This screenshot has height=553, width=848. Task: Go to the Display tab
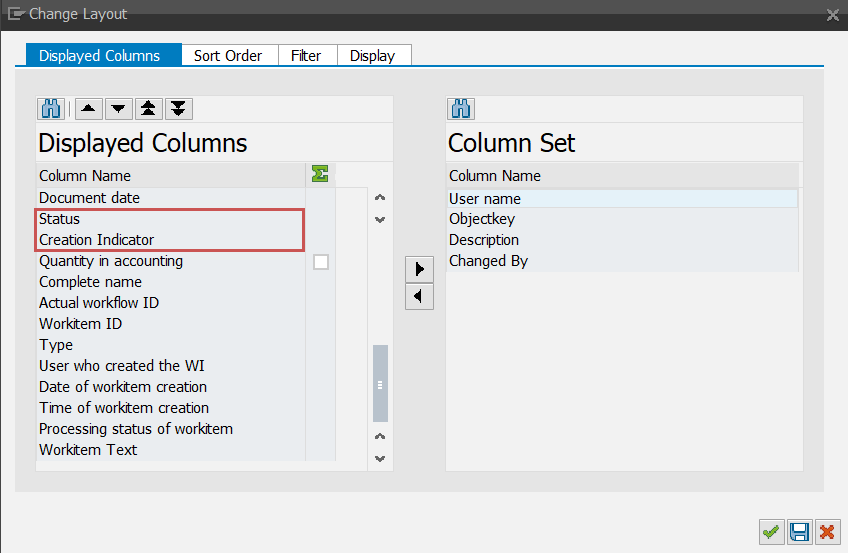coord(372,56)
